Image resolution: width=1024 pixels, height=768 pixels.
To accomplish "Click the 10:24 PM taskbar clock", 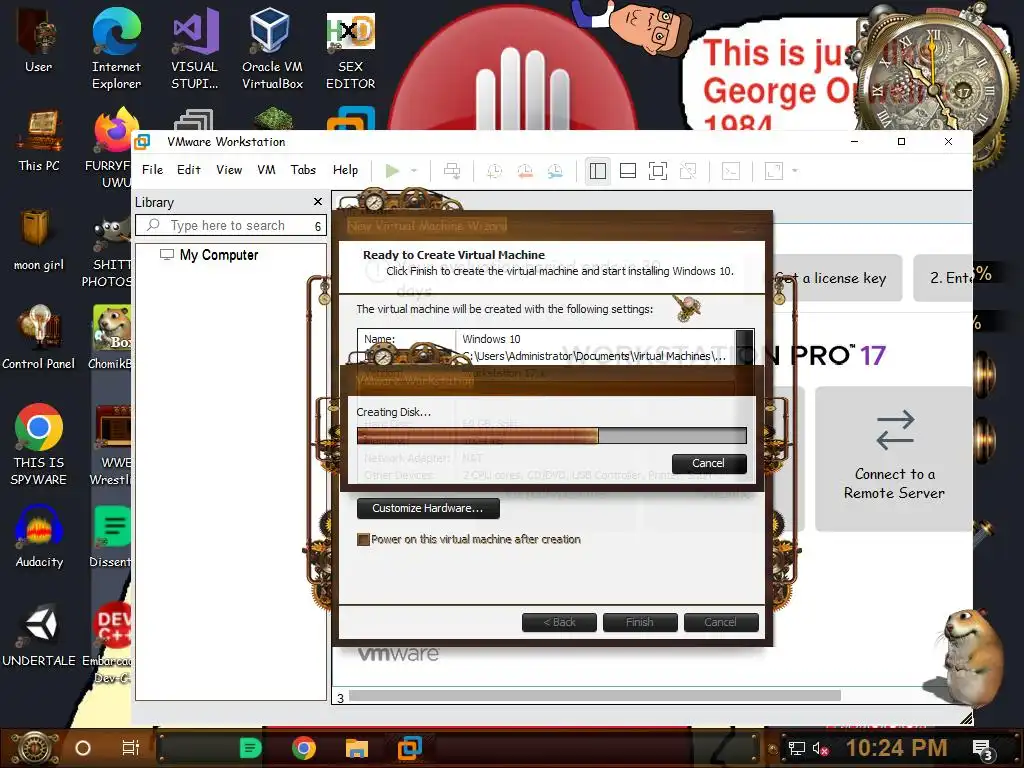I will pyautogui.click(x=896, y=748).
